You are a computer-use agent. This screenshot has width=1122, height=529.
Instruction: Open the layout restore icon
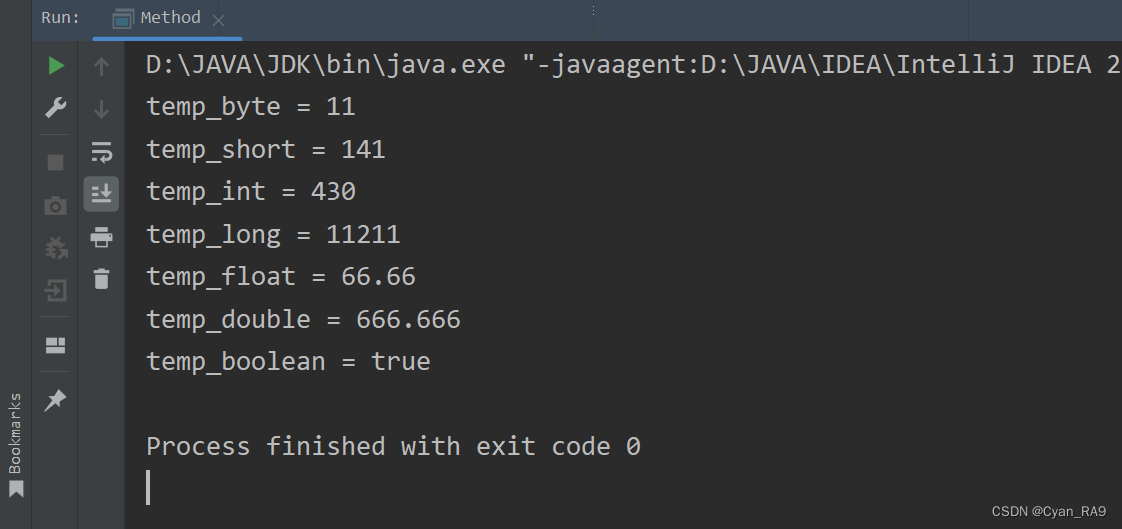point(56,346)
